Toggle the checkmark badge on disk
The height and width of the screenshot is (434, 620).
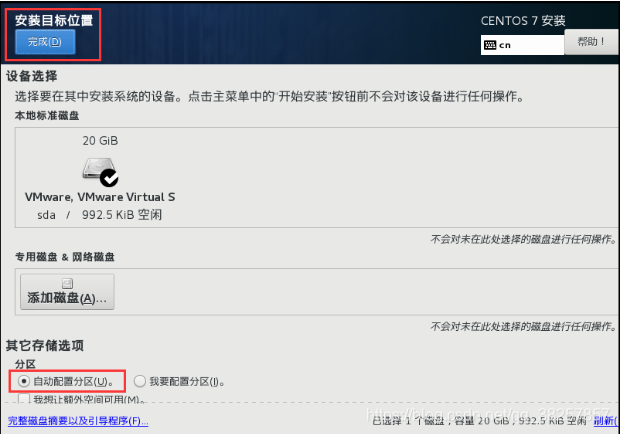pos(109,178)
